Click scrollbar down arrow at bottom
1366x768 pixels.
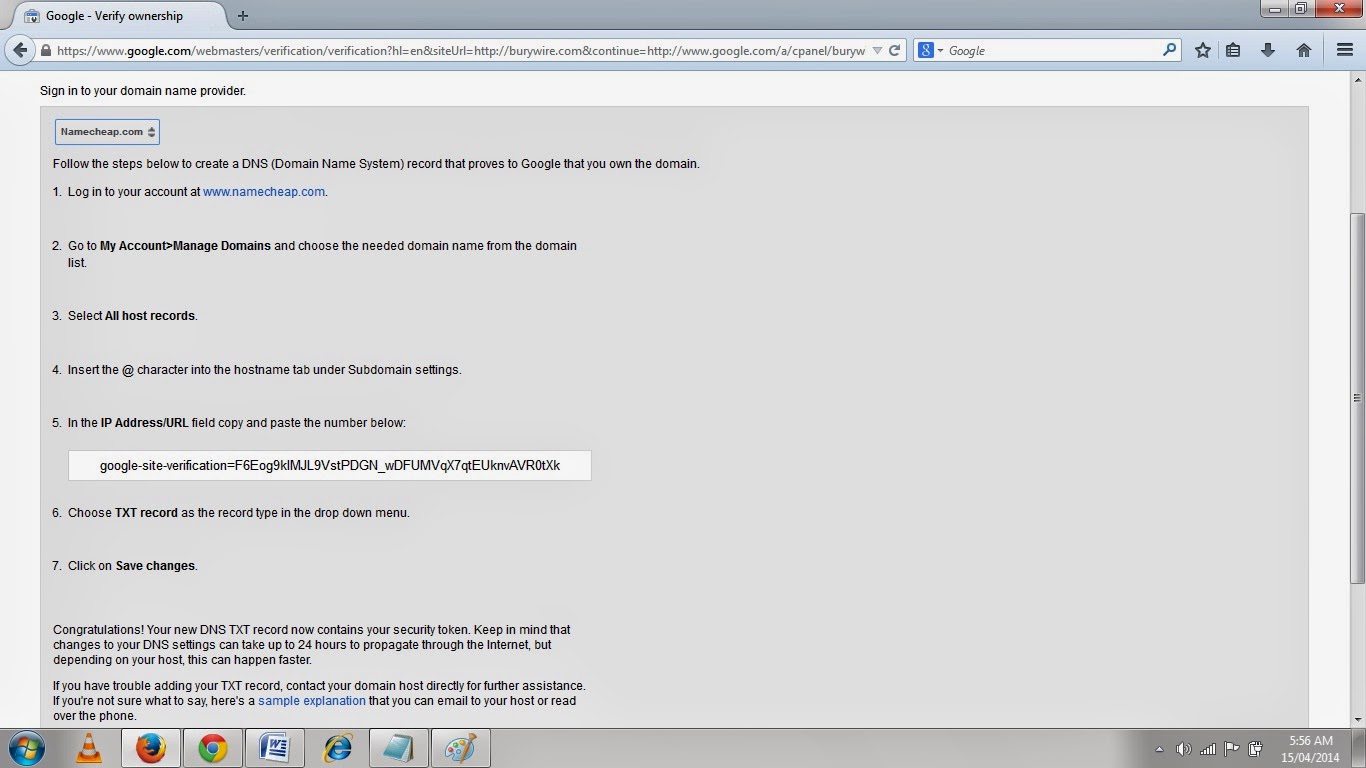pos(1357,719)
